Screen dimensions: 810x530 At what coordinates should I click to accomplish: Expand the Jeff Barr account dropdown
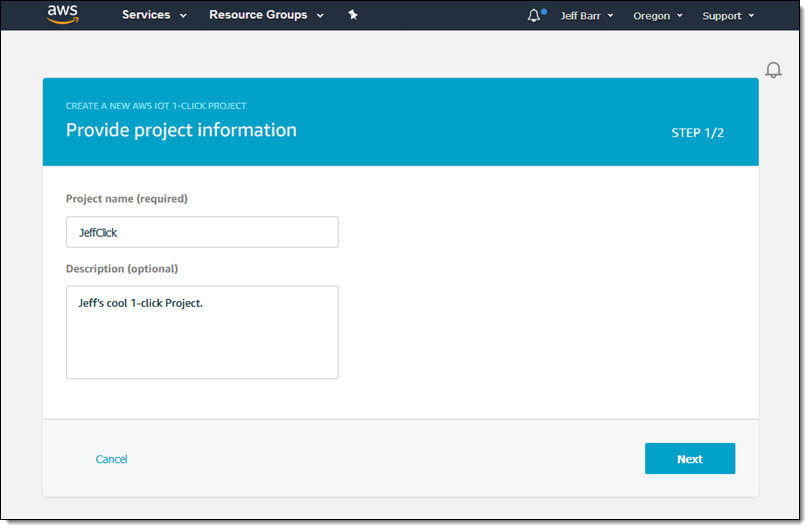(587, 16)
